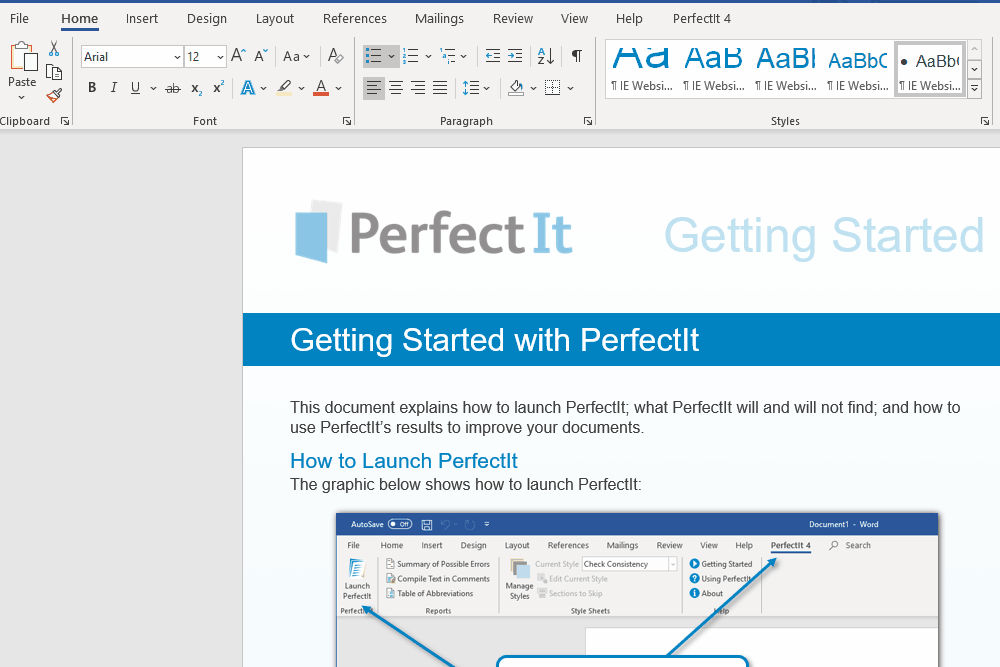Switch to the Mailings tab
The image size is (1000, 667).
[x=439, y=18]
